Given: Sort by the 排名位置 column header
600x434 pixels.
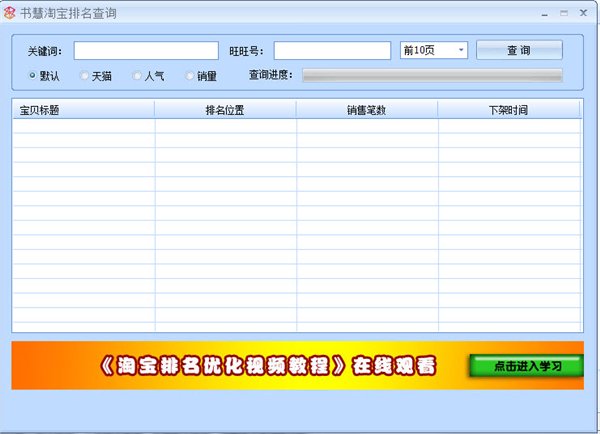Looking at the screenshot, I should (225, 110).
